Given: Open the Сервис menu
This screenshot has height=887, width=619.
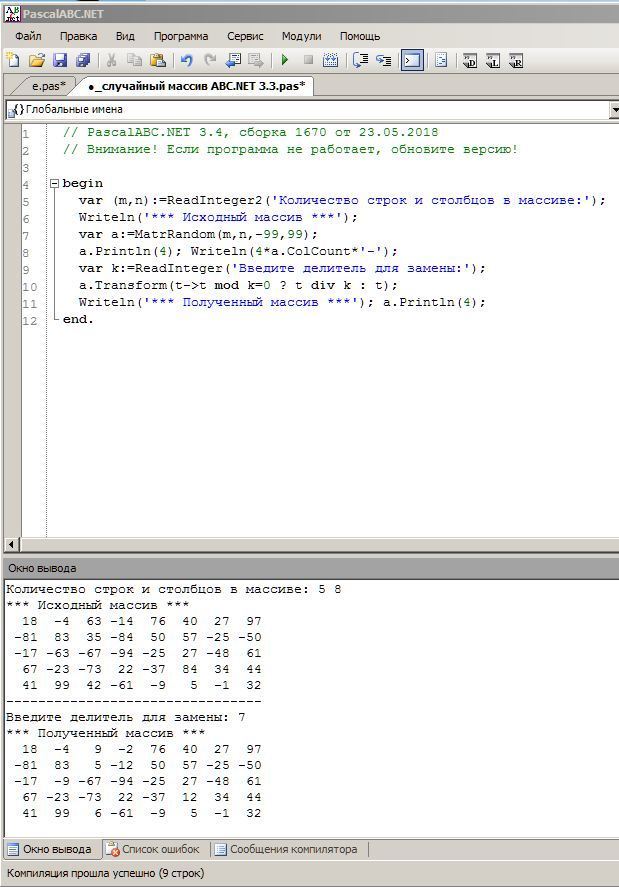Looking at the screenshot, I should pos(245,36).
